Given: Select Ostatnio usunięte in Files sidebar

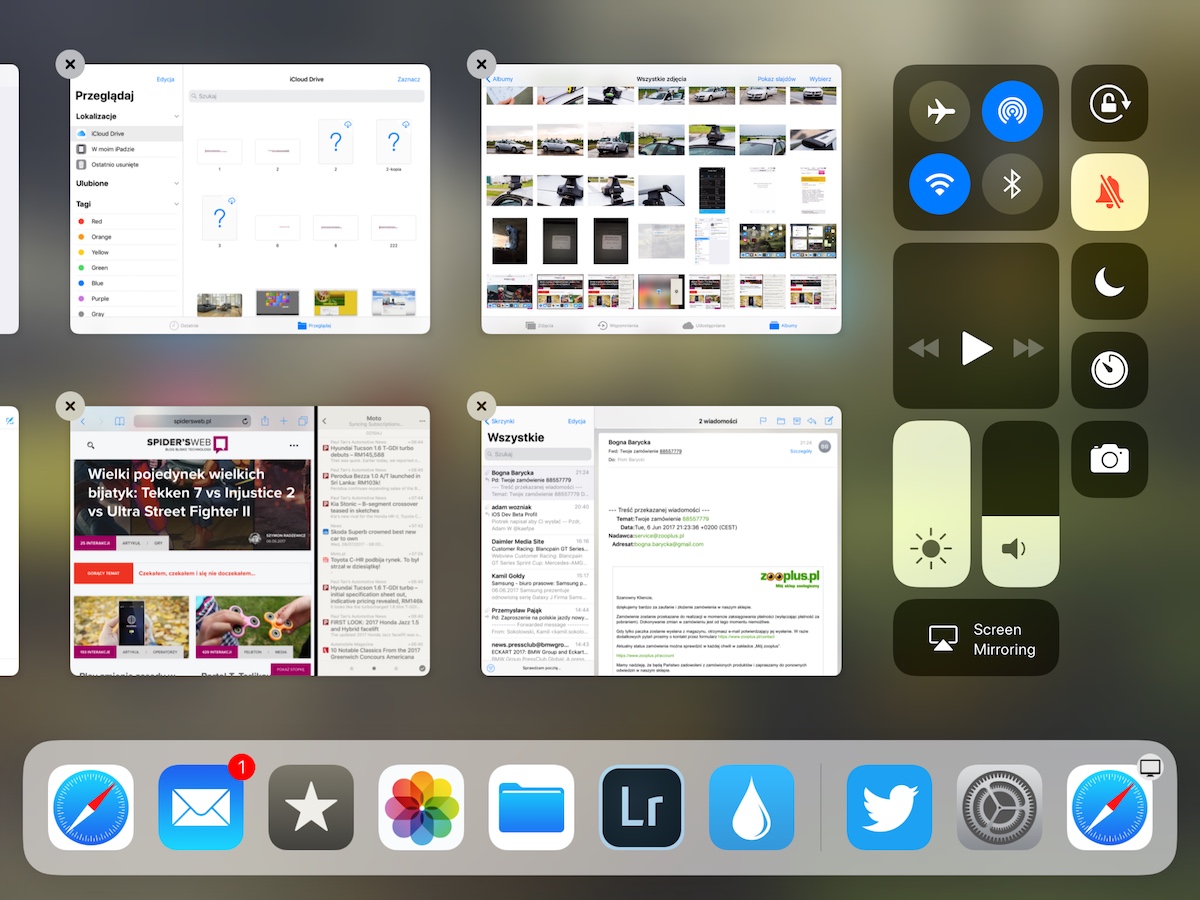Looking at the screenshot, I should coord(127,164).
